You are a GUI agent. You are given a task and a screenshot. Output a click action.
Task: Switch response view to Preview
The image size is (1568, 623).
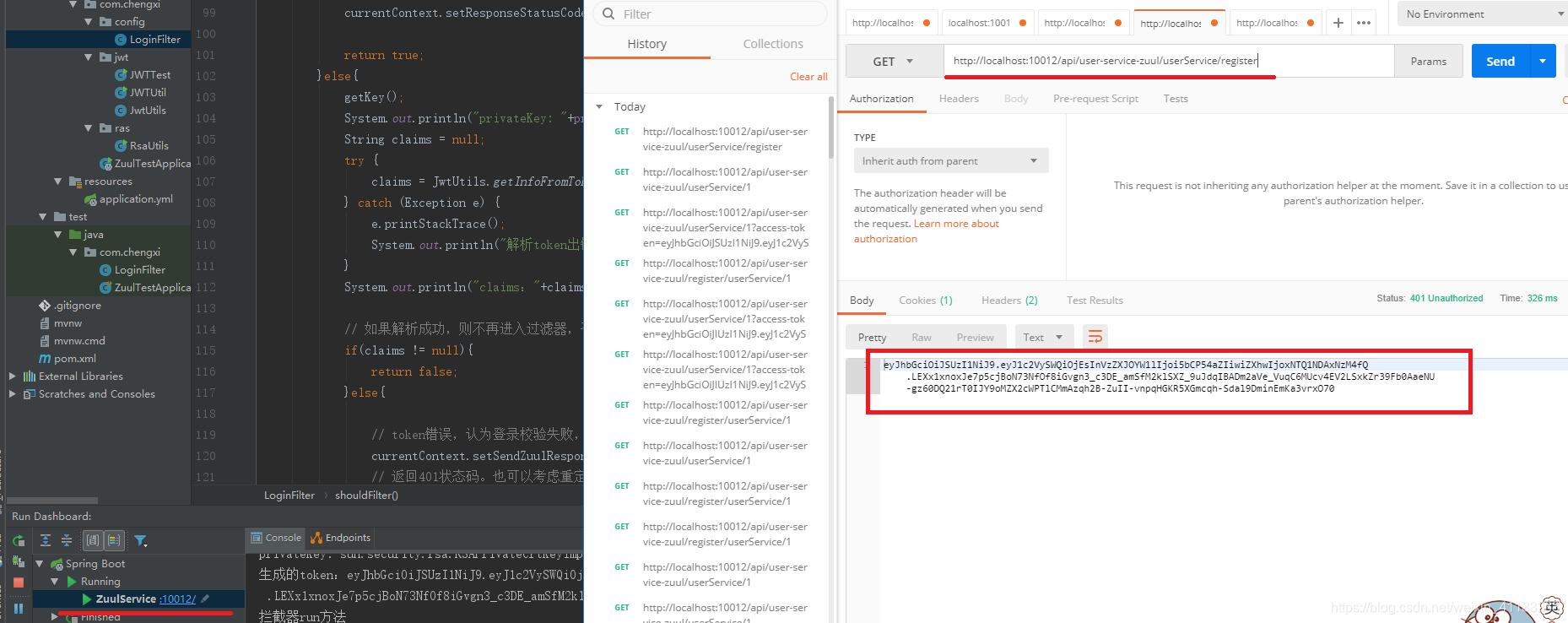975,338
